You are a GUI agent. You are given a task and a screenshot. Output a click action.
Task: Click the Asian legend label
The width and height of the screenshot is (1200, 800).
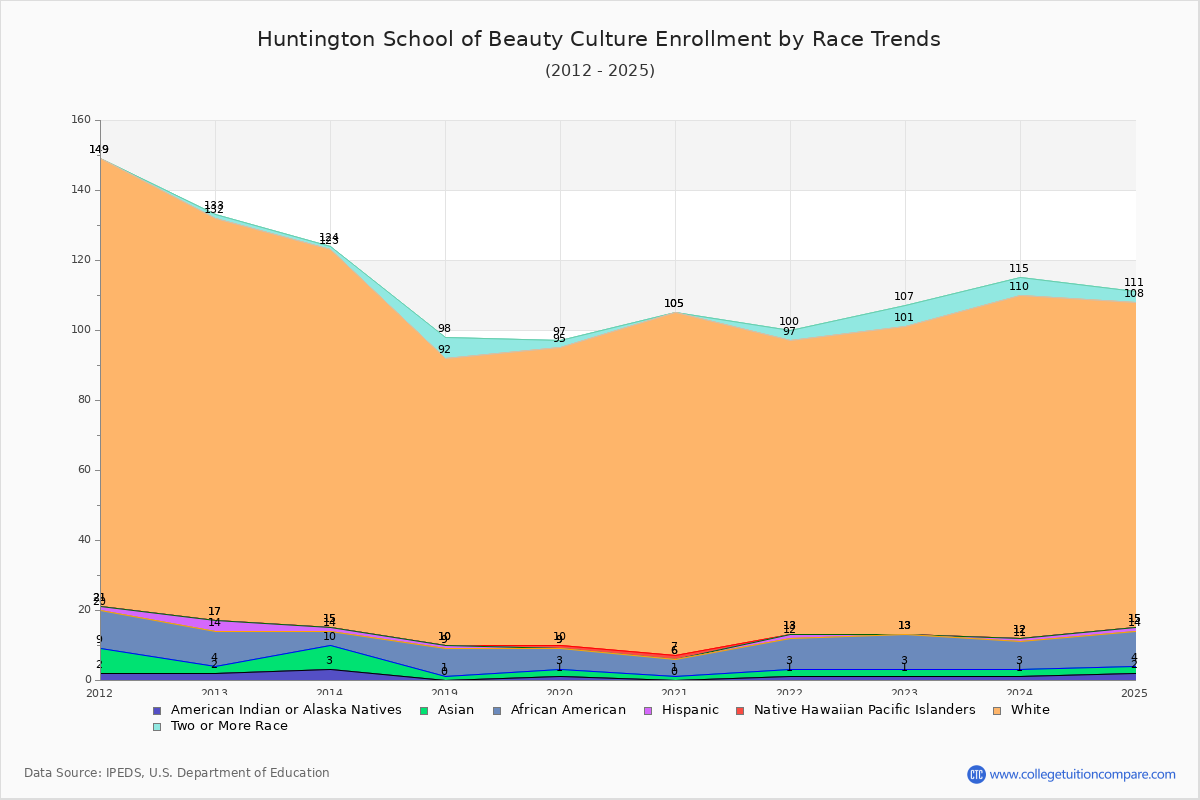(x=457, y=710)
